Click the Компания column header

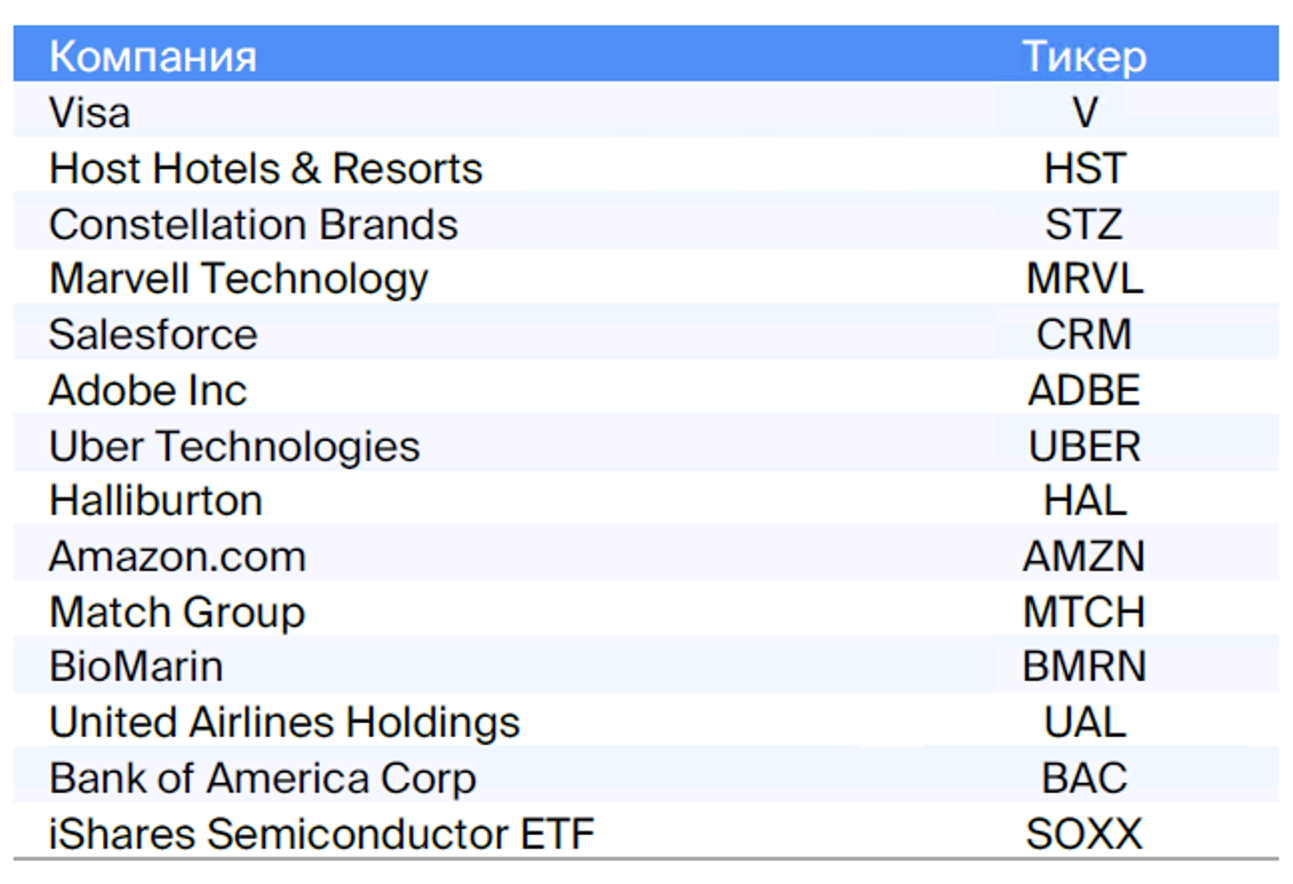point(152,57)
